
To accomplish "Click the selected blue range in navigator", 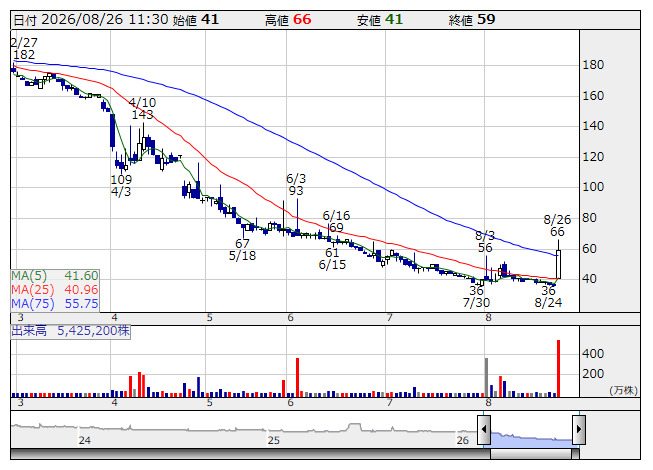I will click(531, 438).
